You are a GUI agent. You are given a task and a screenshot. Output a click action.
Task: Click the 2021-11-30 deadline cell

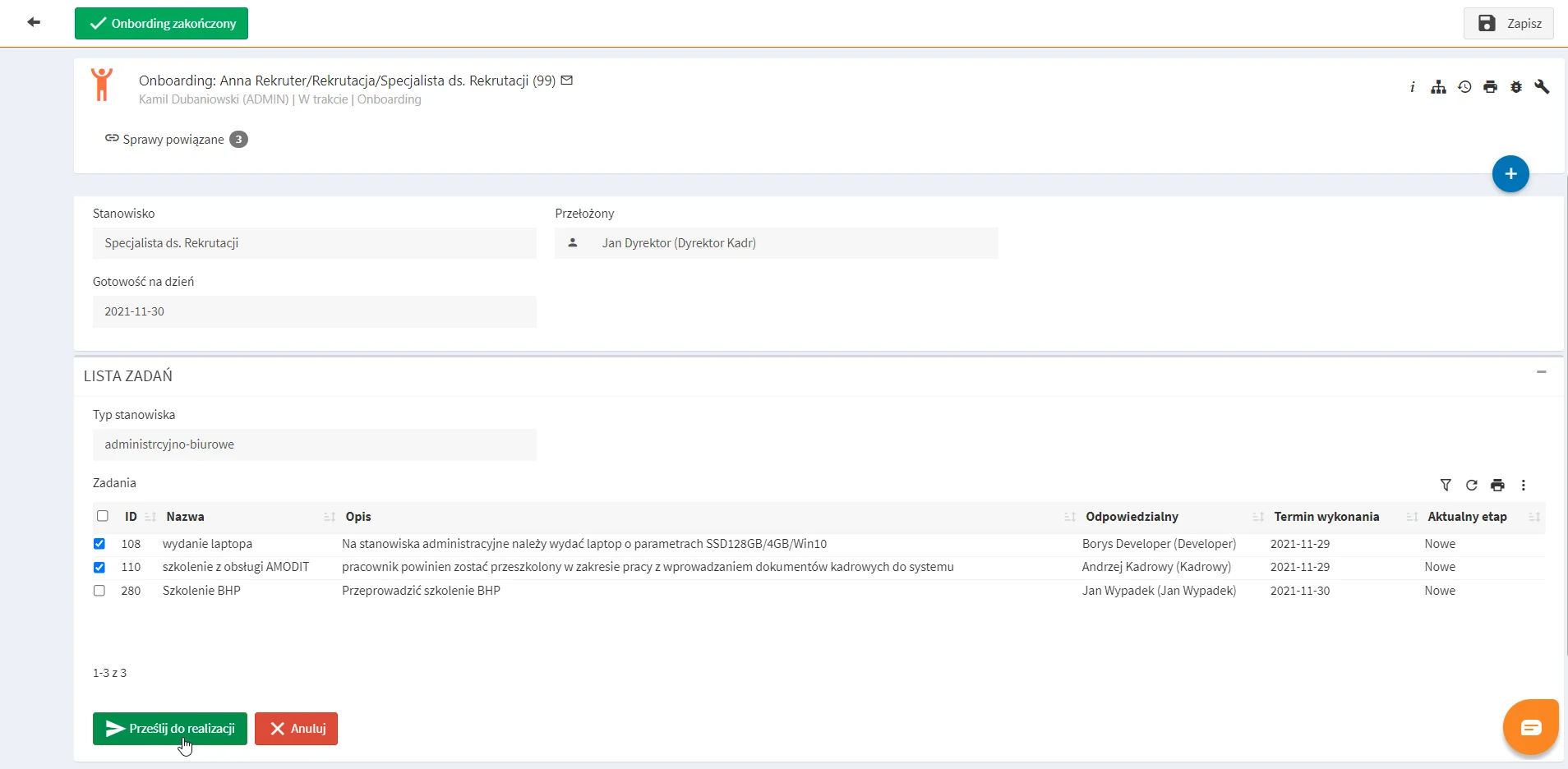point(1300,591)
